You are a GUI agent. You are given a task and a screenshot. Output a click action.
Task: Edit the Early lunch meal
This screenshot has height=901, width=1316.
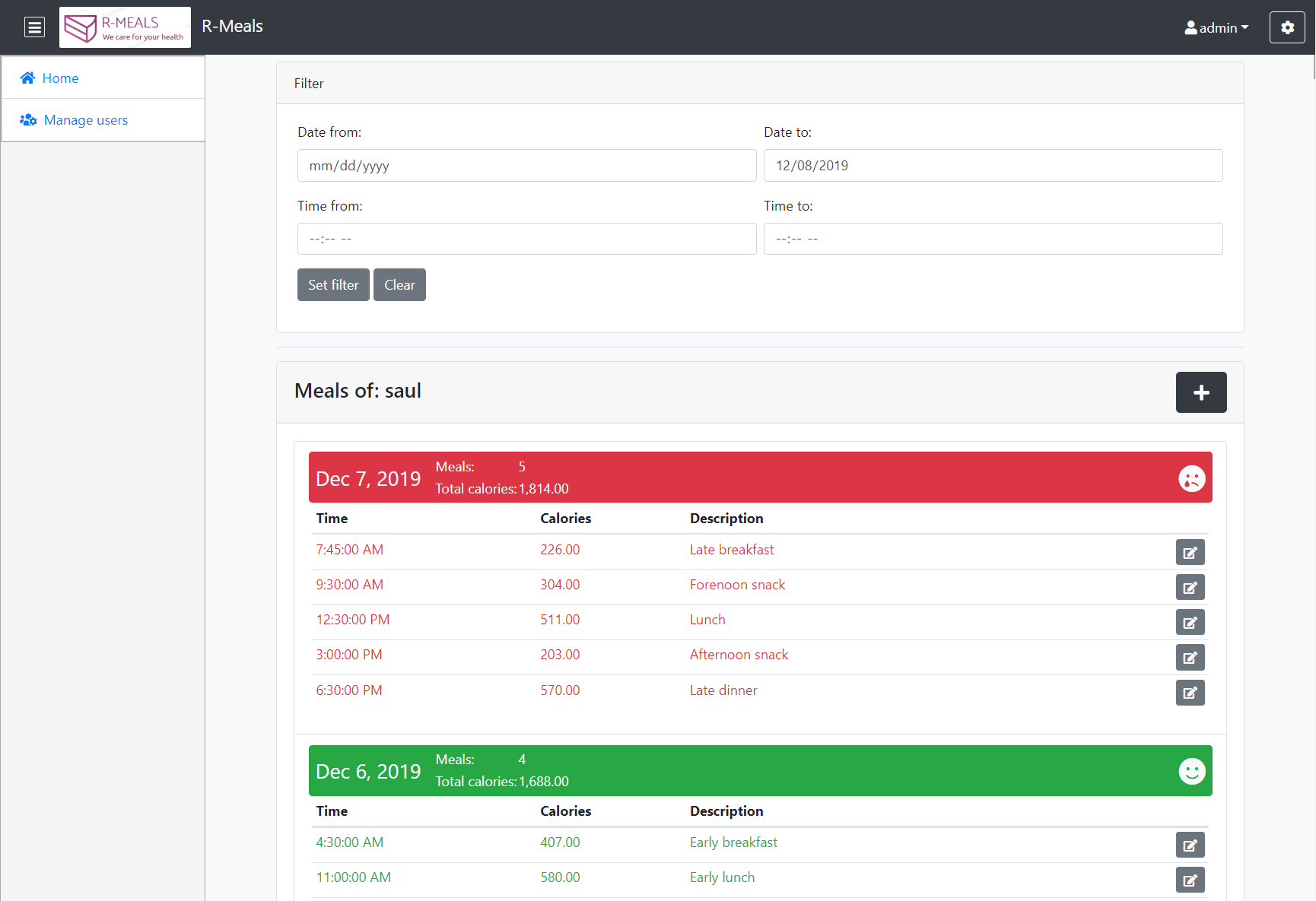coord(1190,880)
